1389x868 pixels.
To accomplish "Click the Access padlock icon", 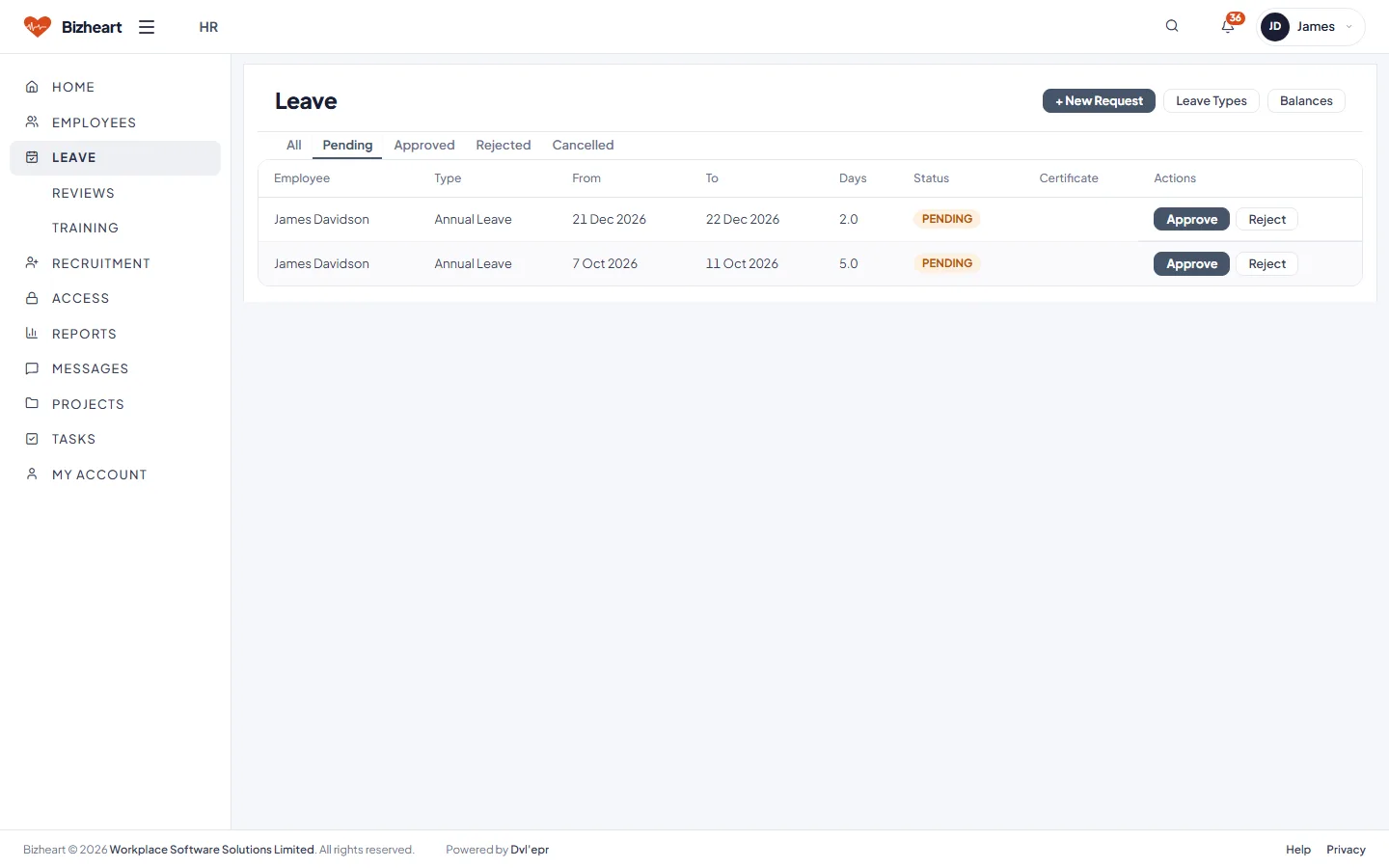I will 32,298.
